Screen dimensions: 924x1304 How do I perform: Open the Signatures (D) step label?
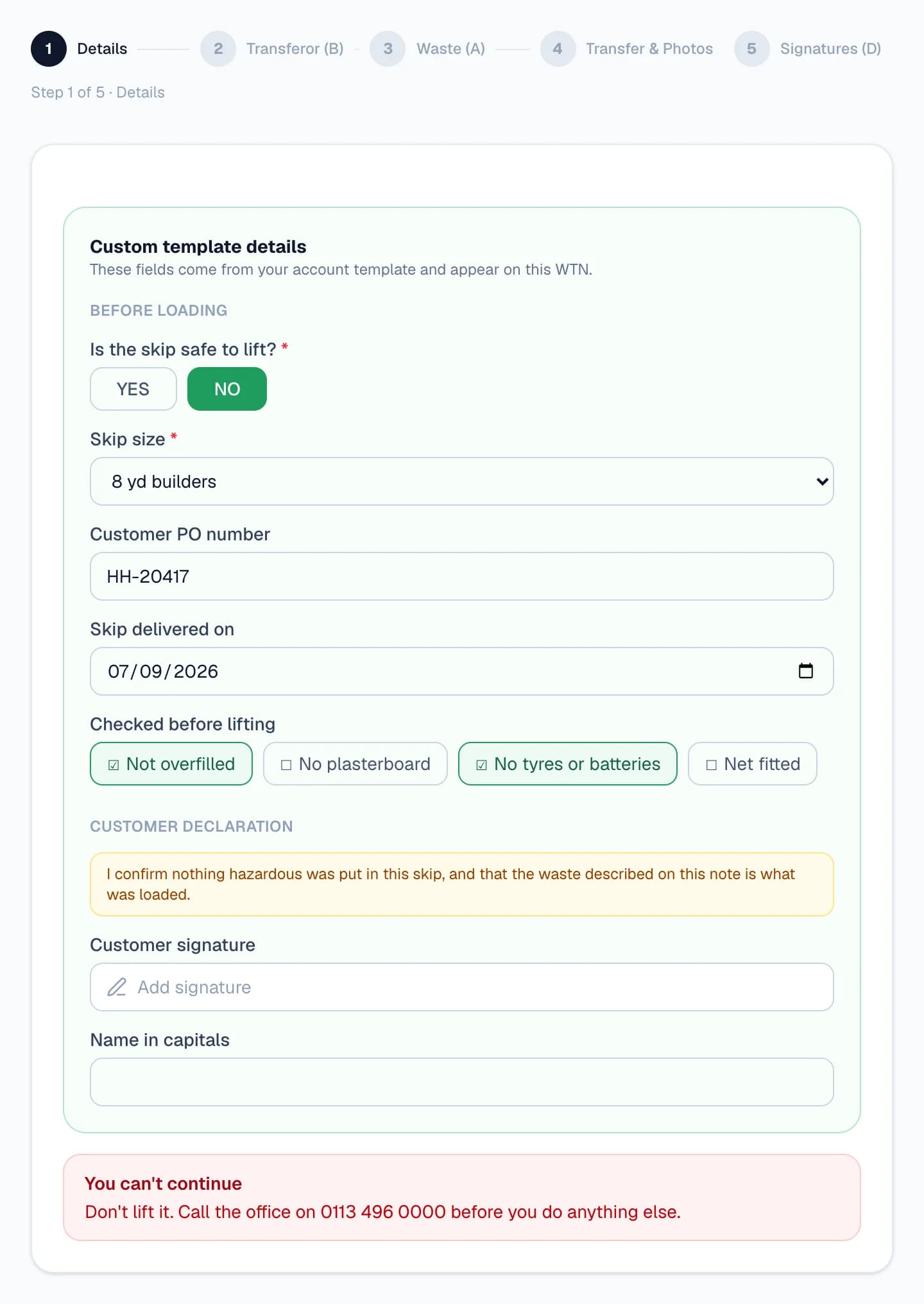coord(830,49)
